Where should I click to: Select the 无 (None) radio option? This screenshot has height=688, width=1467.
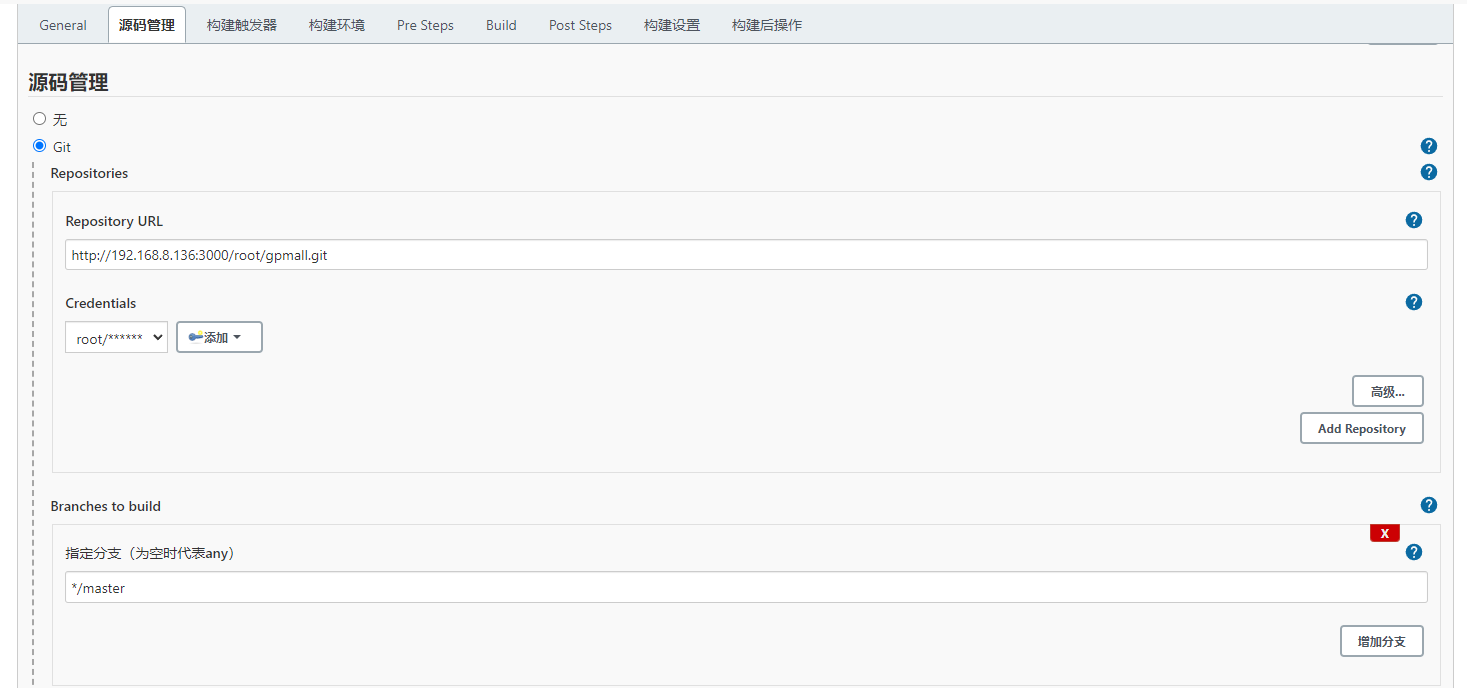tap(40, 119)
